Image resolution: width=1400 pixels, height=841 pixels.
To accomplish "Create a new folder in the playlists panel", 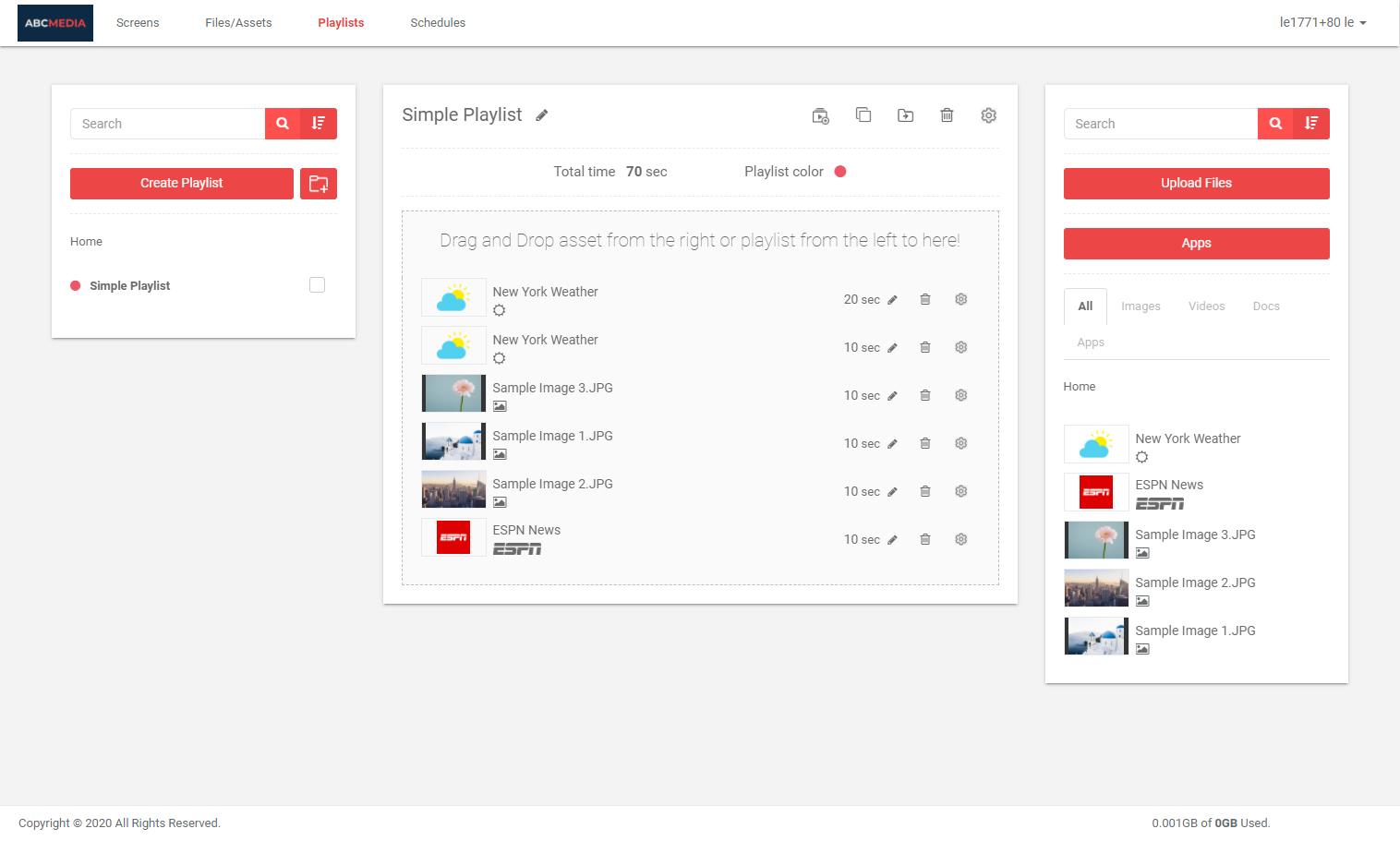I will 318,183.
